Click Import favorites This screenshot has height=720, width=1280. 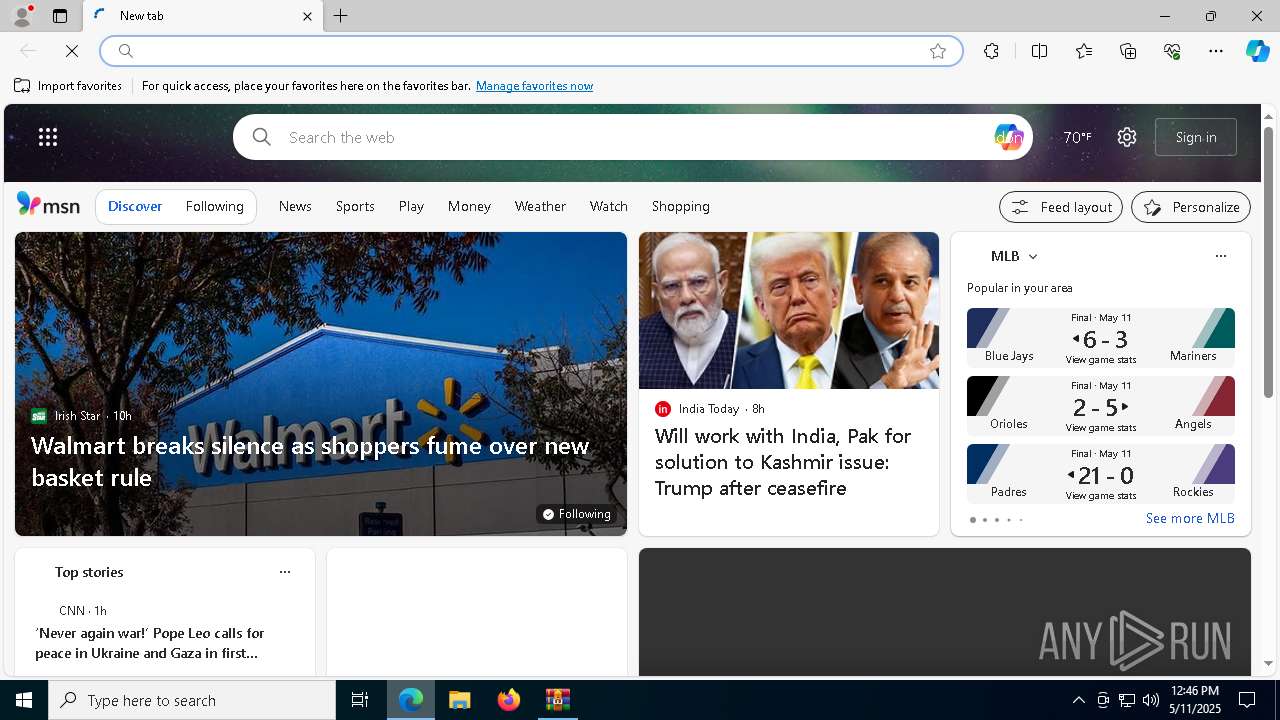tap(68, 86)
